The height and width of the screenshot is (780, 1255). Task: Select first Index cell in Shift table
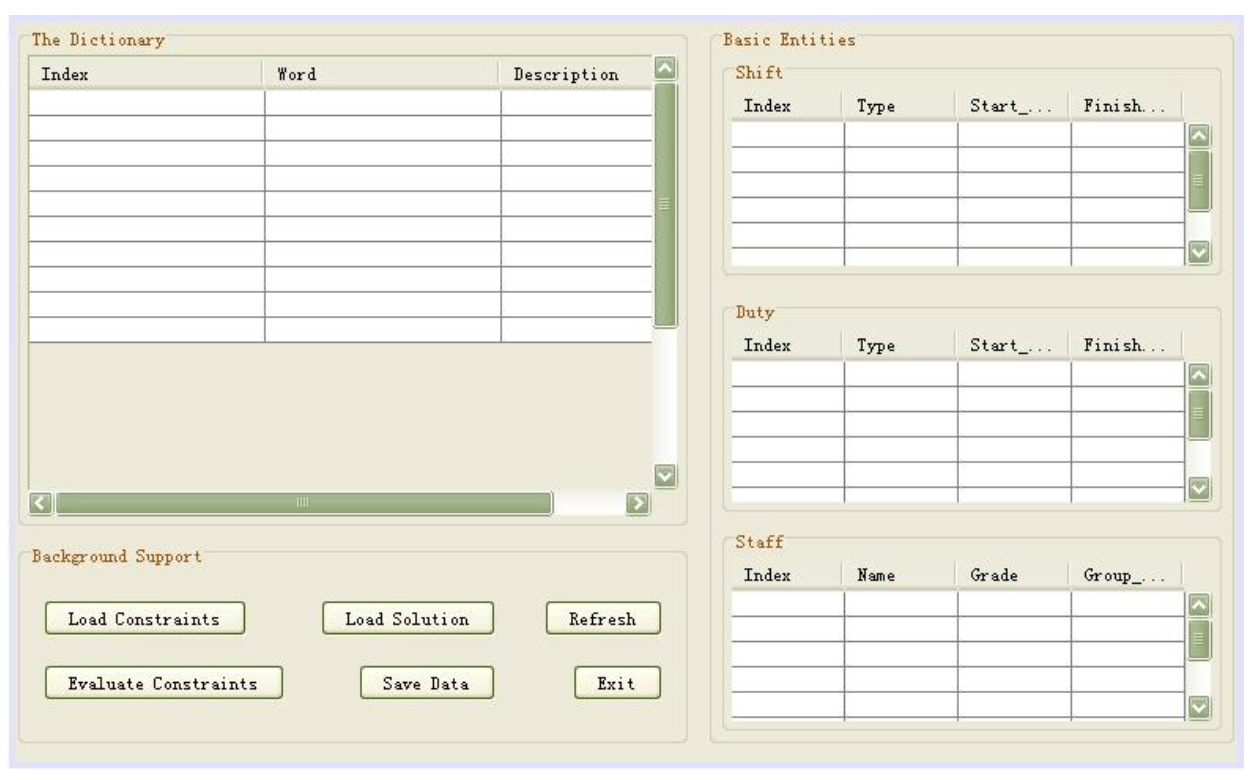tap(787, 135)
